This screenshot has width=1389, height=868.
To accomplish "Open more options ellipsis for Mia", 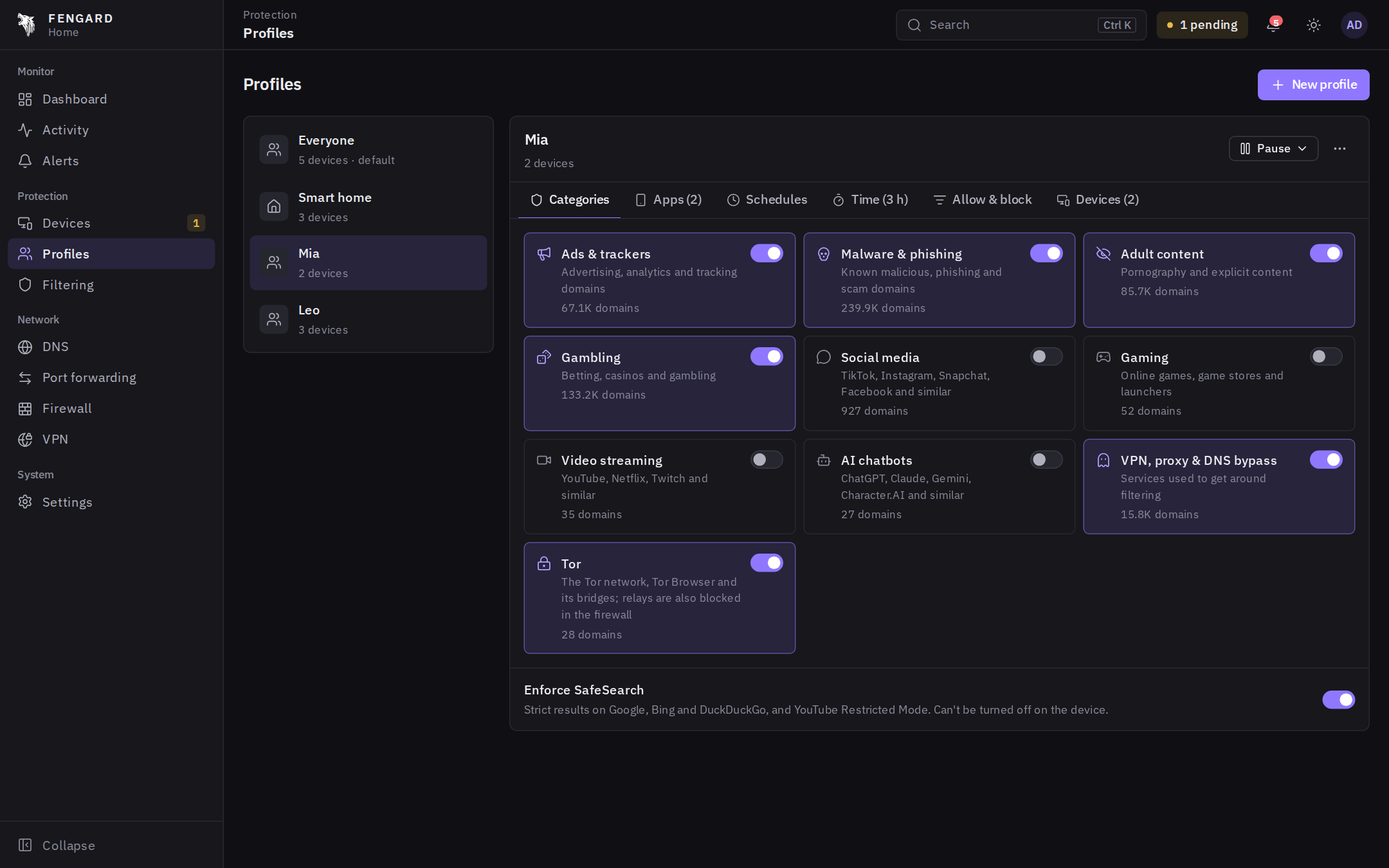I will 1339,149.
